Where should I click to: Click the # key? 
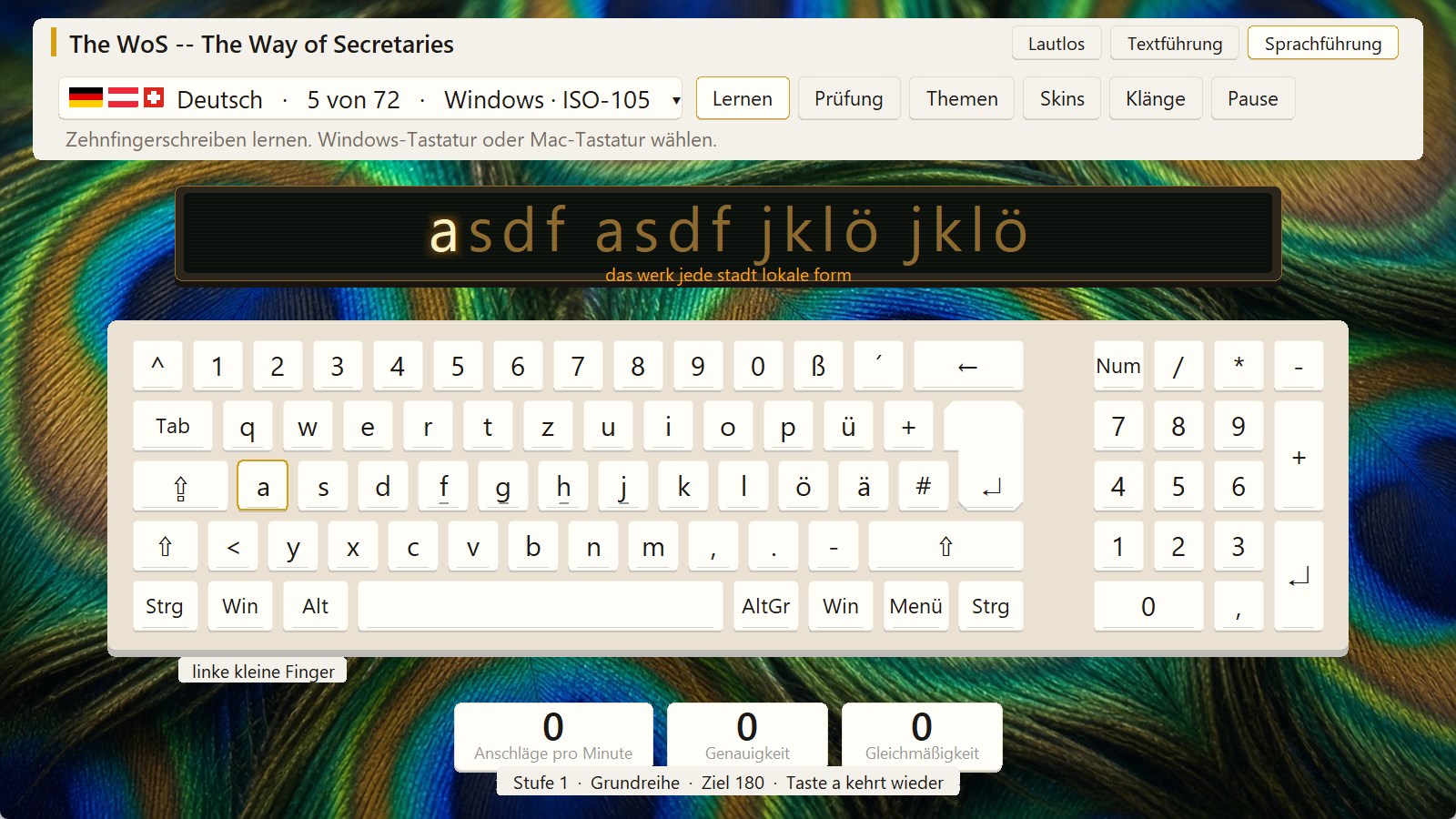point(924,486)
